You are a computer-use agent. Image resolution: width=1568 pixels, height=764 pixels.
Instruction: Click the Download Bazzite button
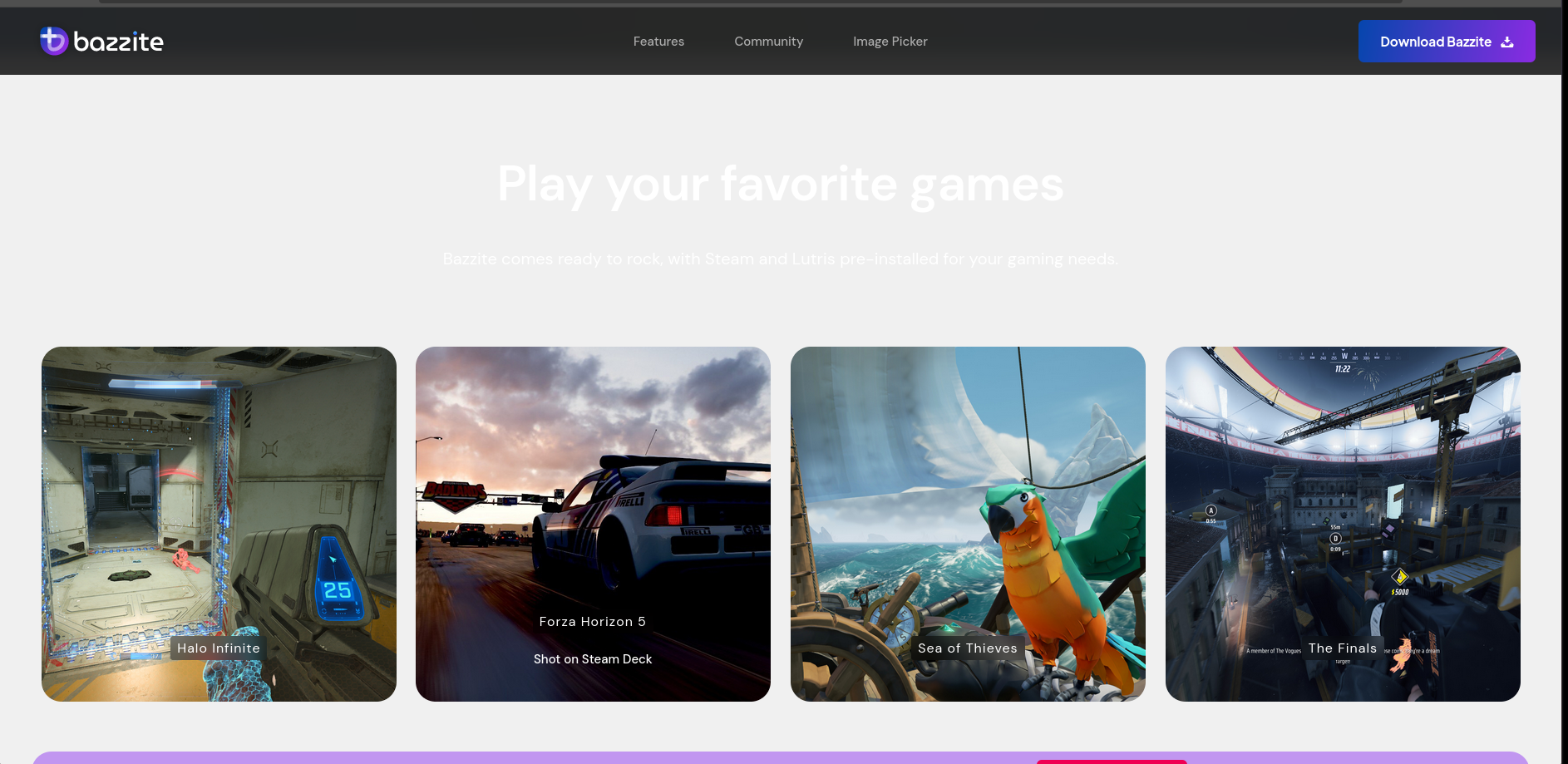pos(1447,42)
